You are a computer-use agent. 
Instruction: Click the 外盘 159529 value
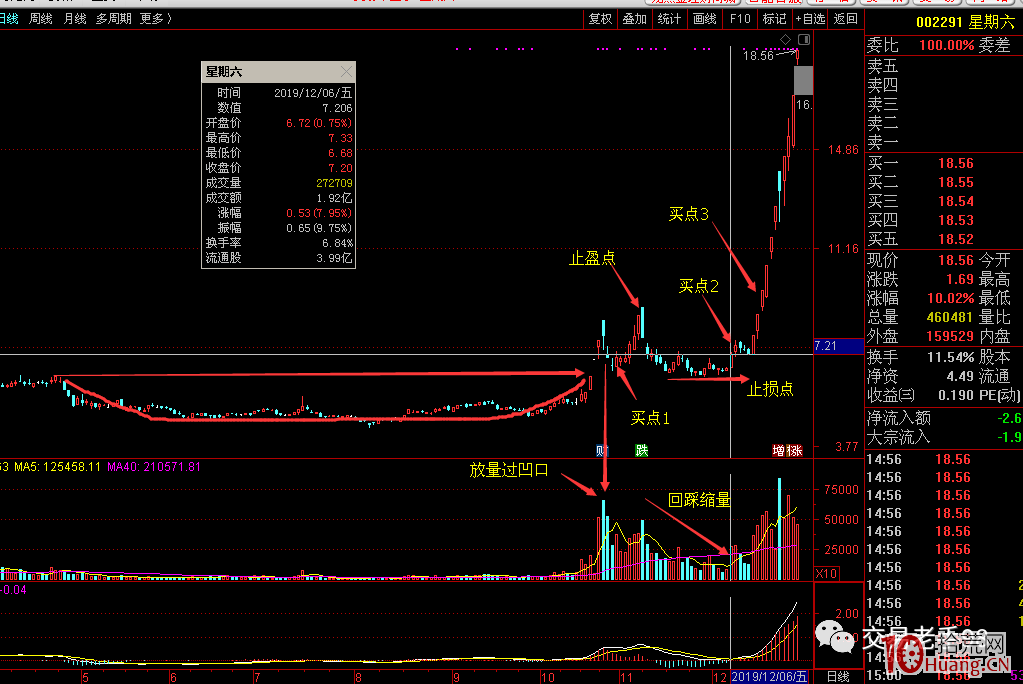949,336
